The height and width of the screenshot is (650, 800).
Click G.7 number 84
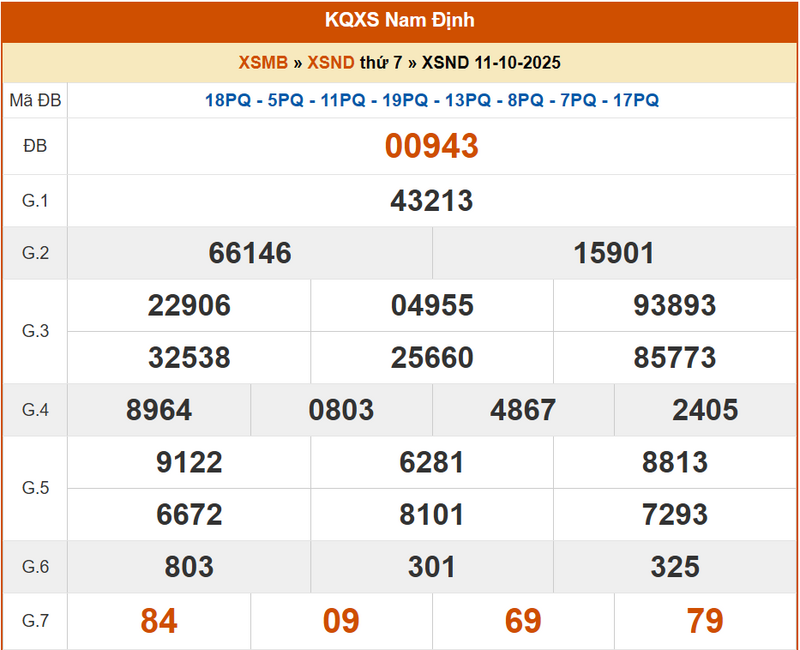(159, 621)
